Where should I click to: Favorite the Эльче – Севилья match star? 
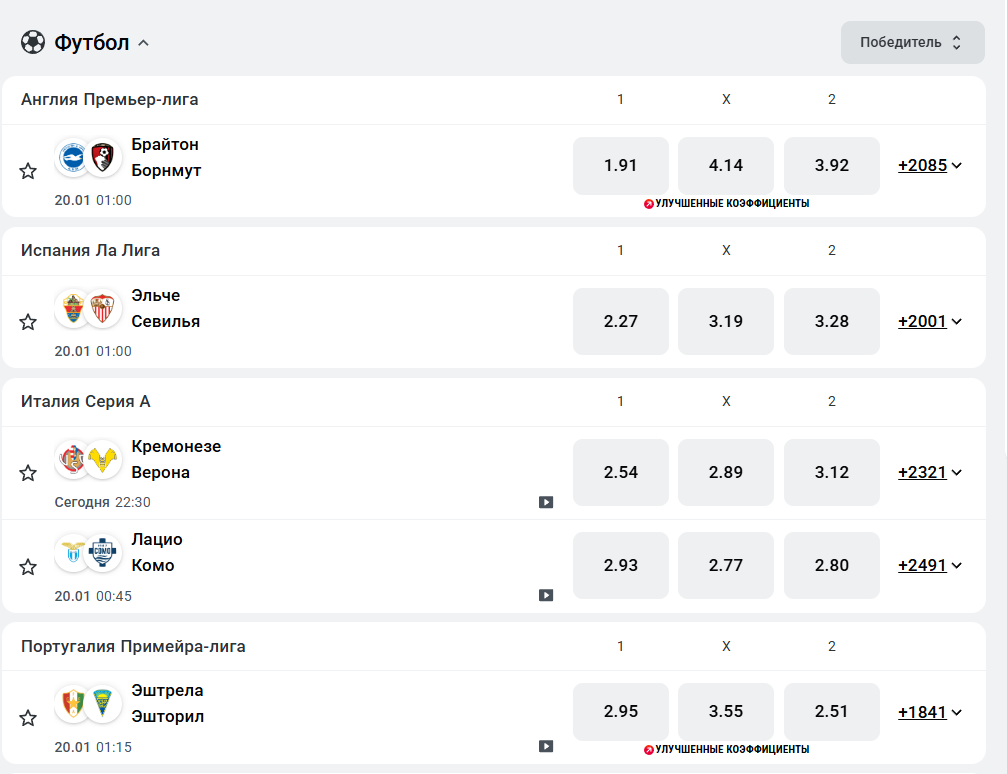click(x=28, y=322)
